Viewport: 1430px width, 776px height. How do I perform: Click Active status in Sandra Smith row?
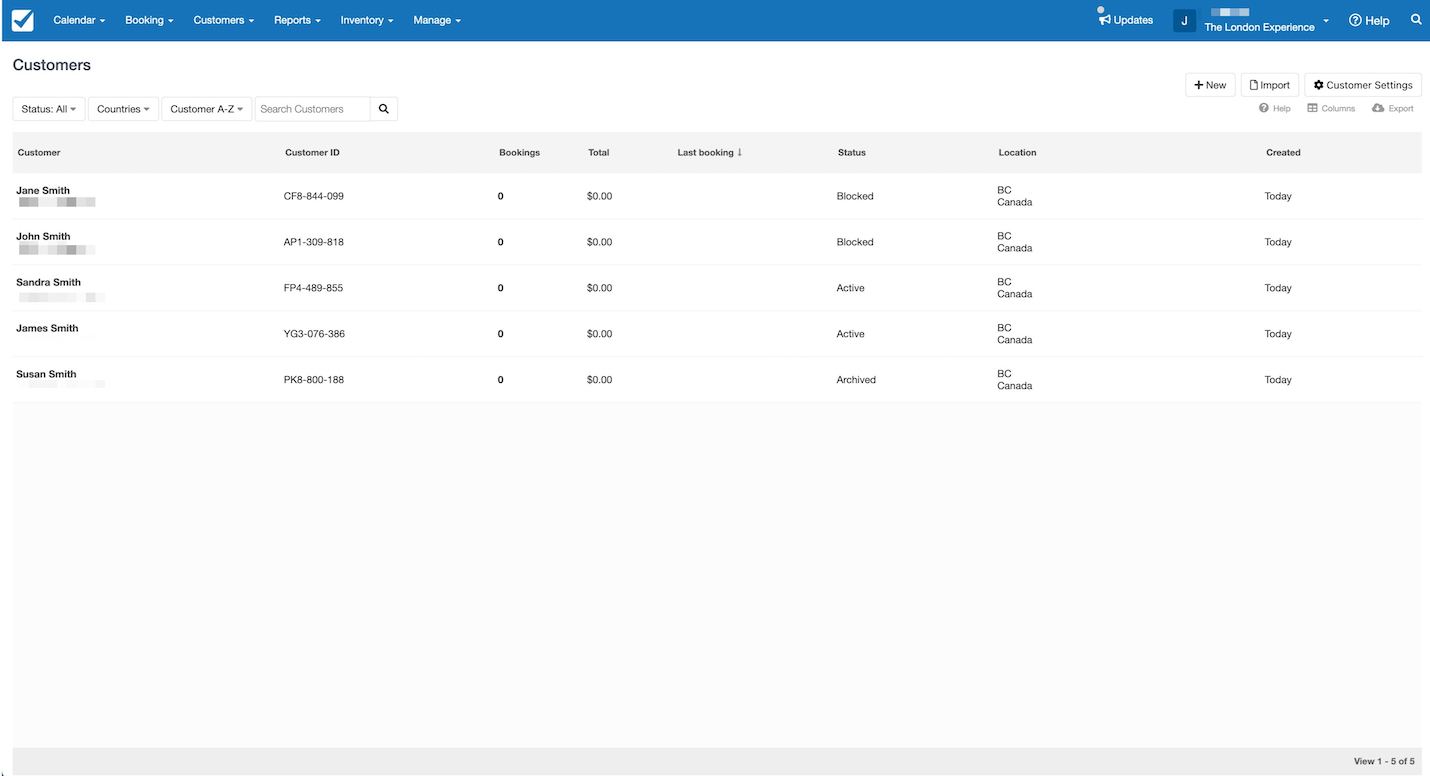tap(851, 288)
